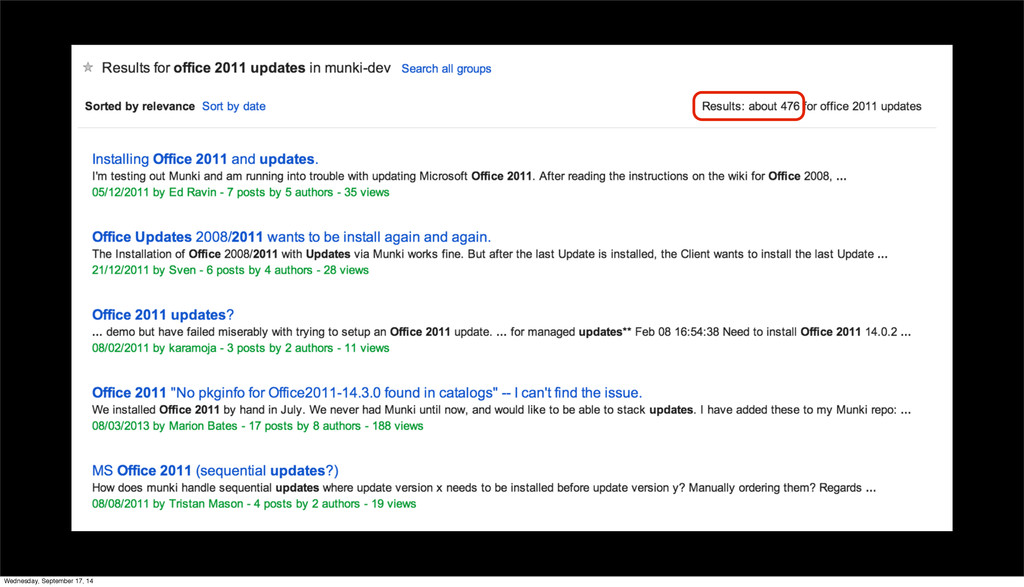
Task: Click the karamoja post details line
Action: click(240, 348)
